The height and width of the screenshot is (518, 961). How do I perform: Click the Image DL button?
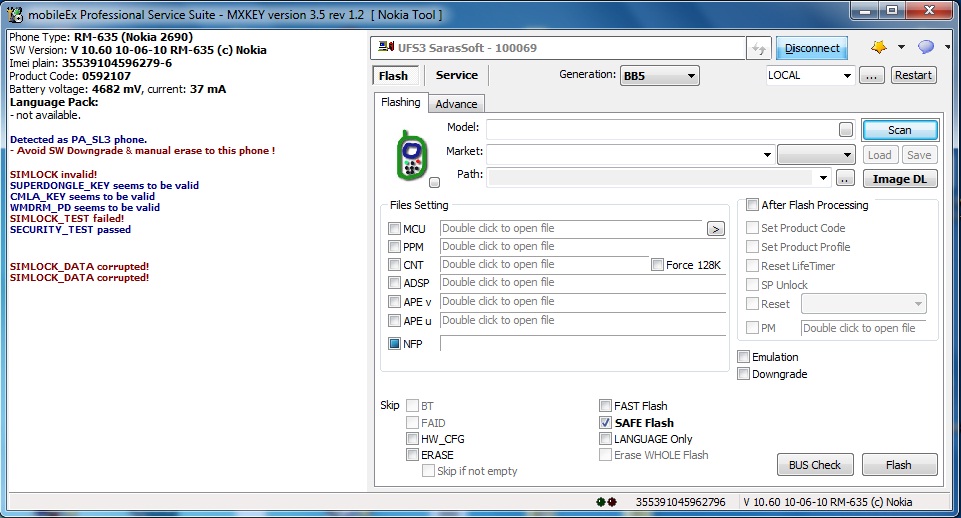(x=900, y=179)
